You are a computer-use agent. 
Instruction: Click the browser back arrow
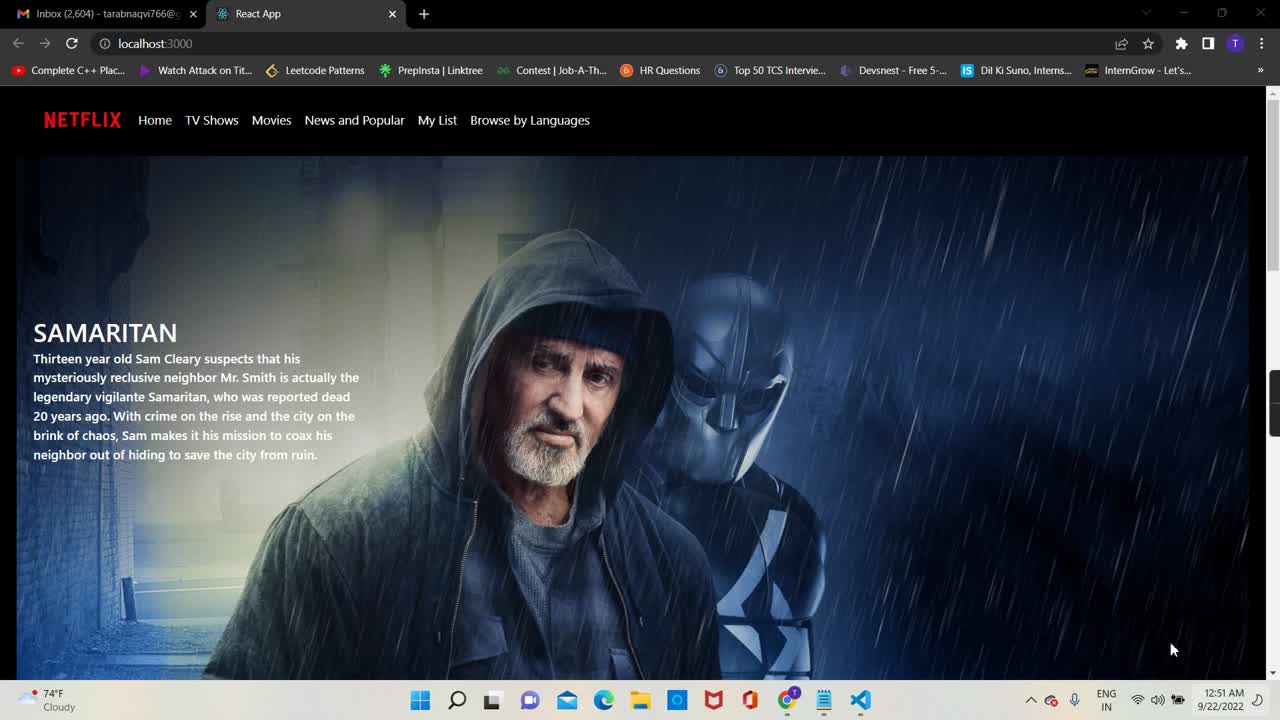tap(18, 43)
